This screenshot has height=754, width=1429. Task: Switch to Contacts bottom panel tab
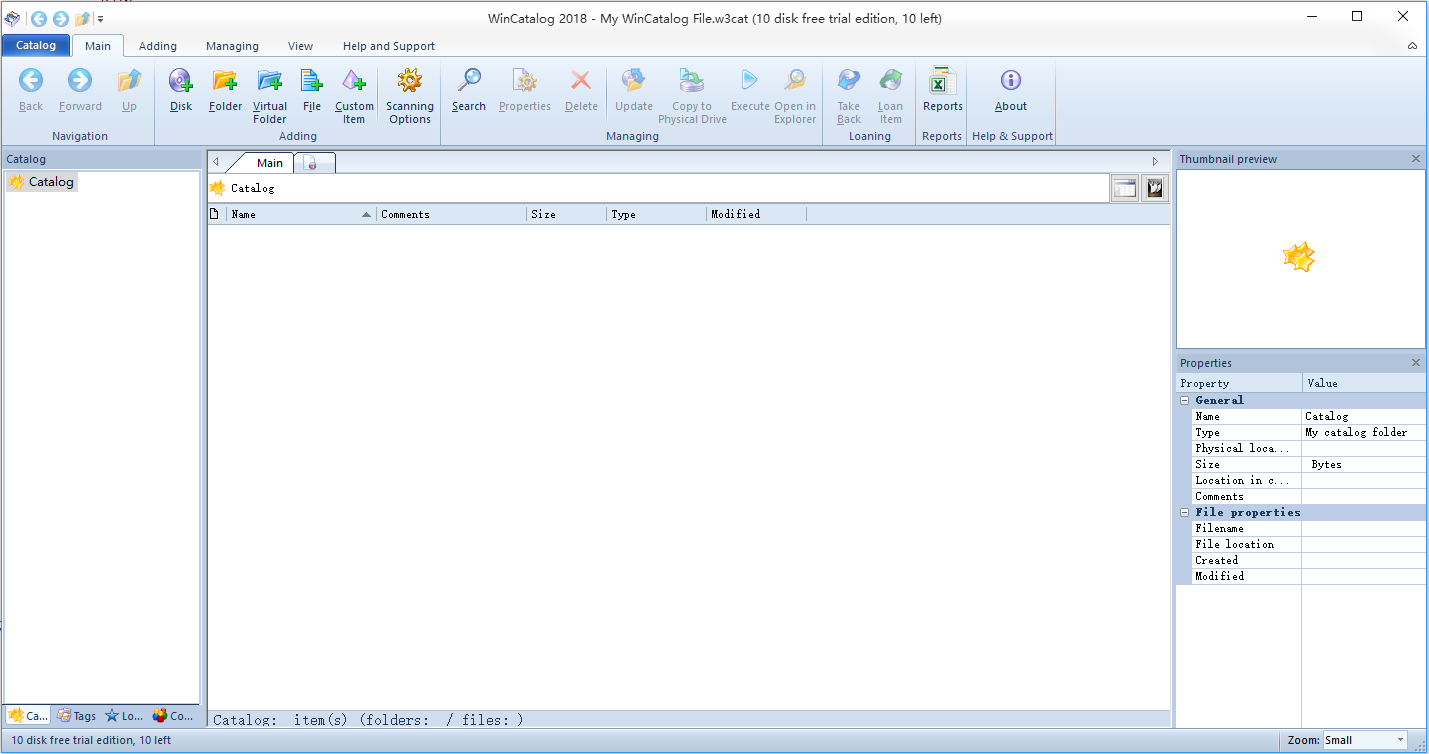pos(173,716)
